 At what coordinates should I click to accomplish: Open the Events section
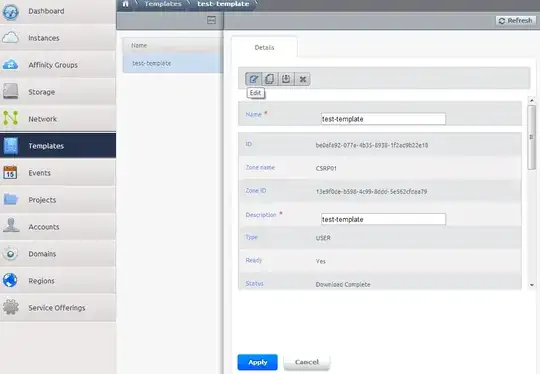click(x=58, y=173)
